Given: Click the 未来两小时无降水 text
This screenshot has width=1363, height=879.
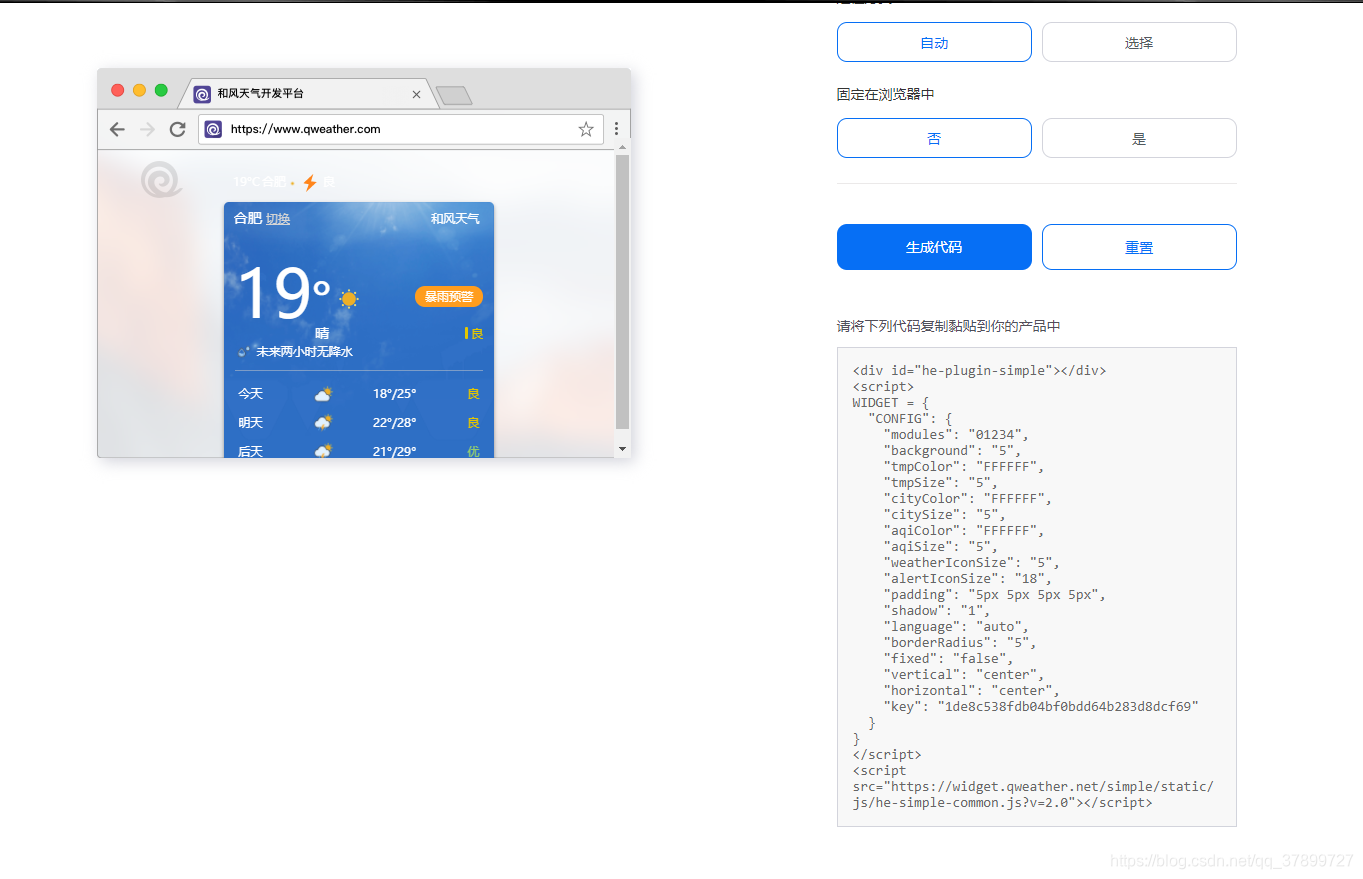Looking at the screenshot, I should [304, 352].
